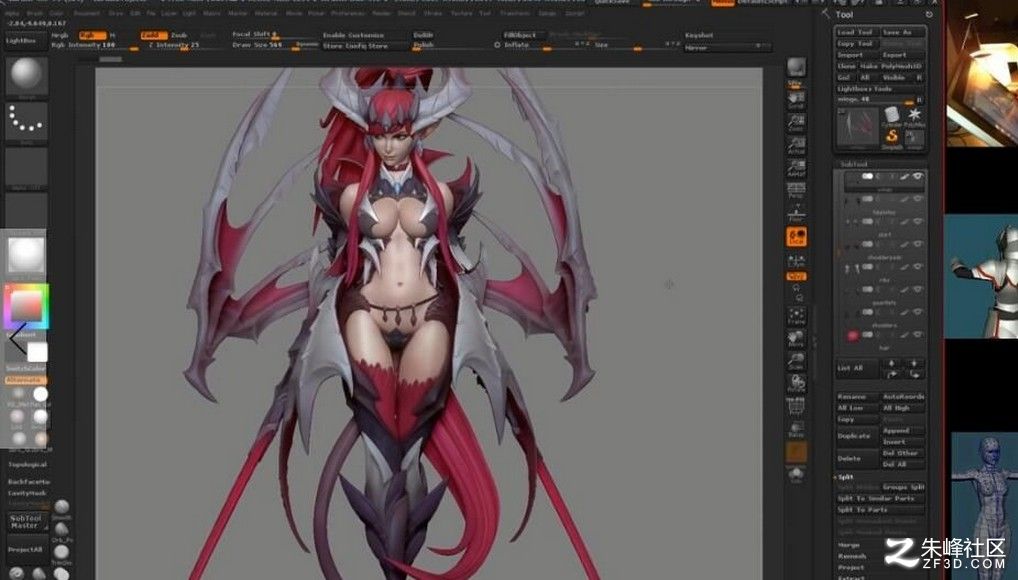Open the Transform menu
The image size is (1018, 580).
tap(515, 13)
